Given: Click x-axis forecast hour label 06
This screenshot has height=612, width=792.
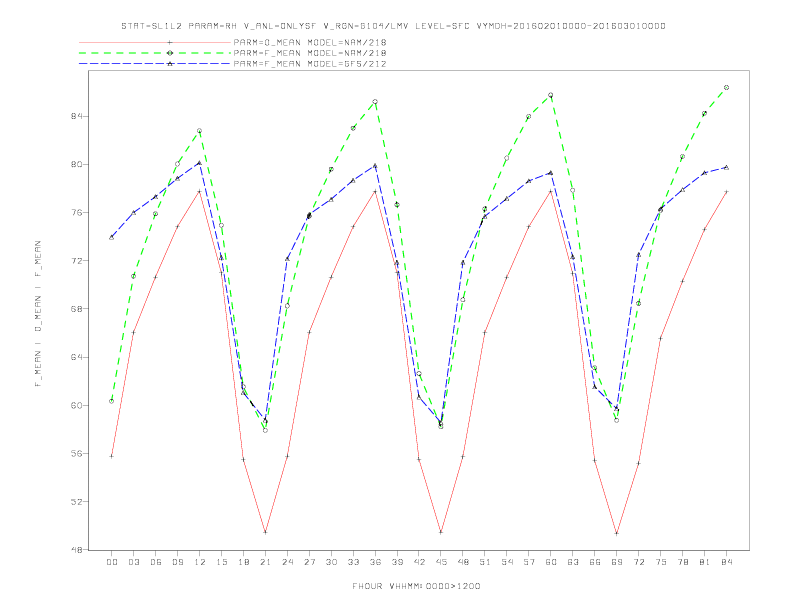Looking at the screenshot, I should pos(156,562).
